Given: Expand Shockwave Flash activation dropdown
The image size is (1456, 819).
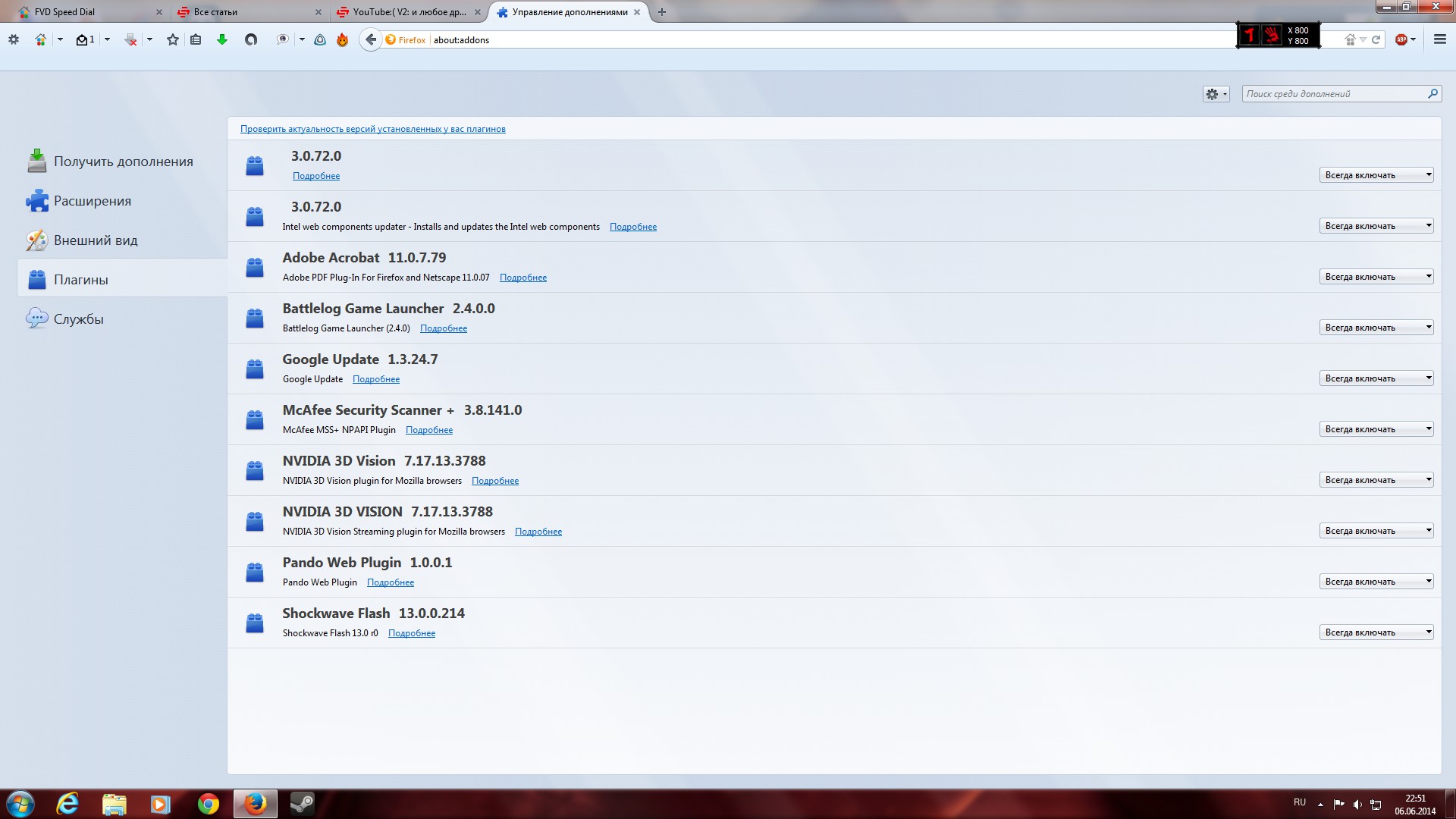Looking at the screenshot, I should [1376, 632].
